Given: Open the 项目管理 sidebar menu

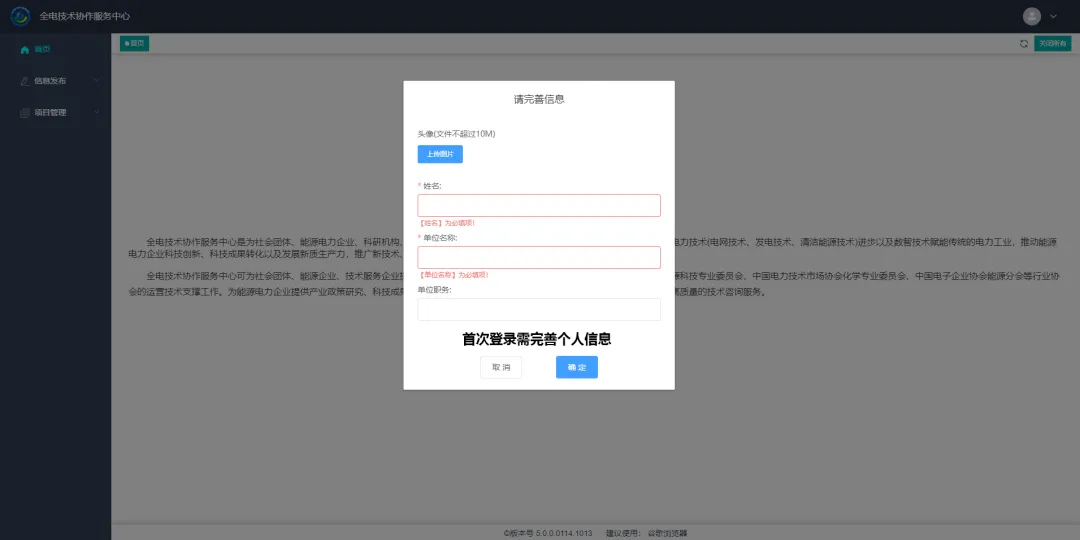Looking at the screenshot, I should 55,112.
